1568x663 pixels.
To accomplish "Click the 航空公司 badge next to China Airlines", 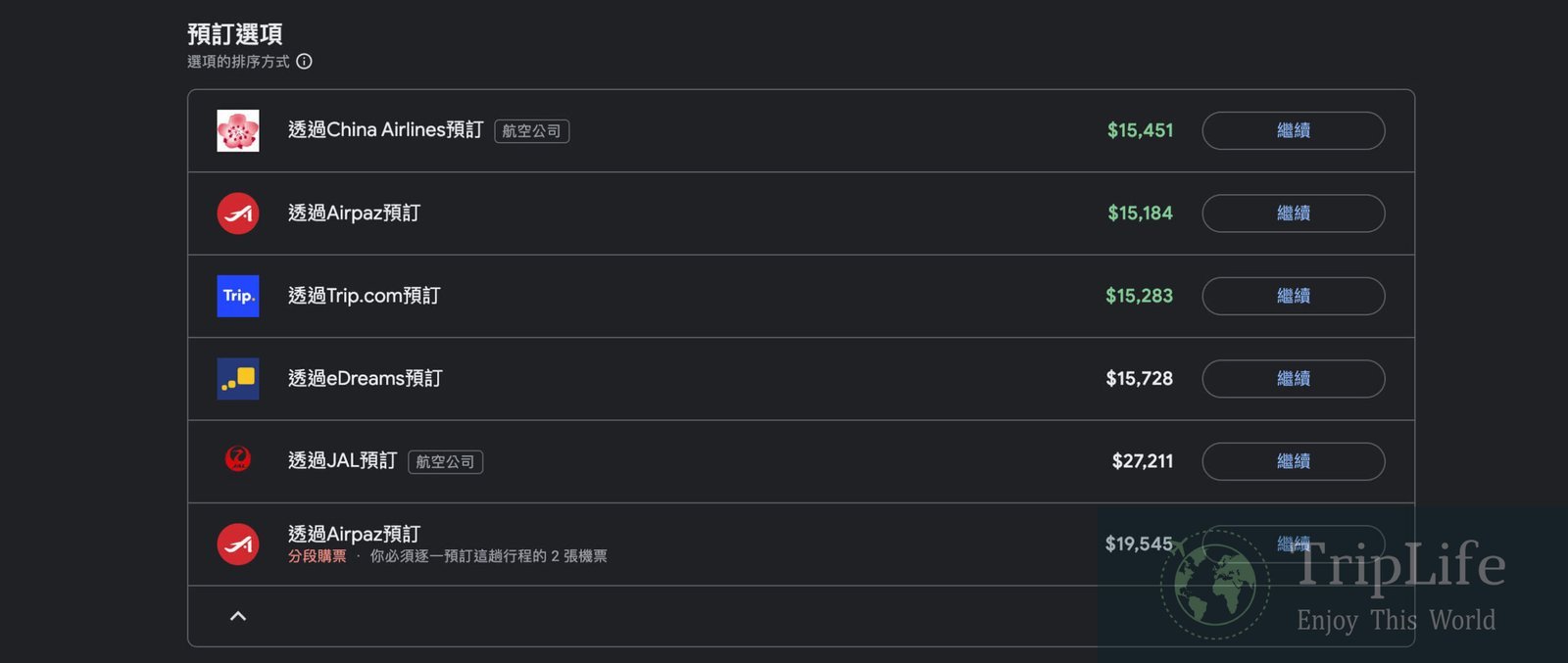I will [532, 131].
